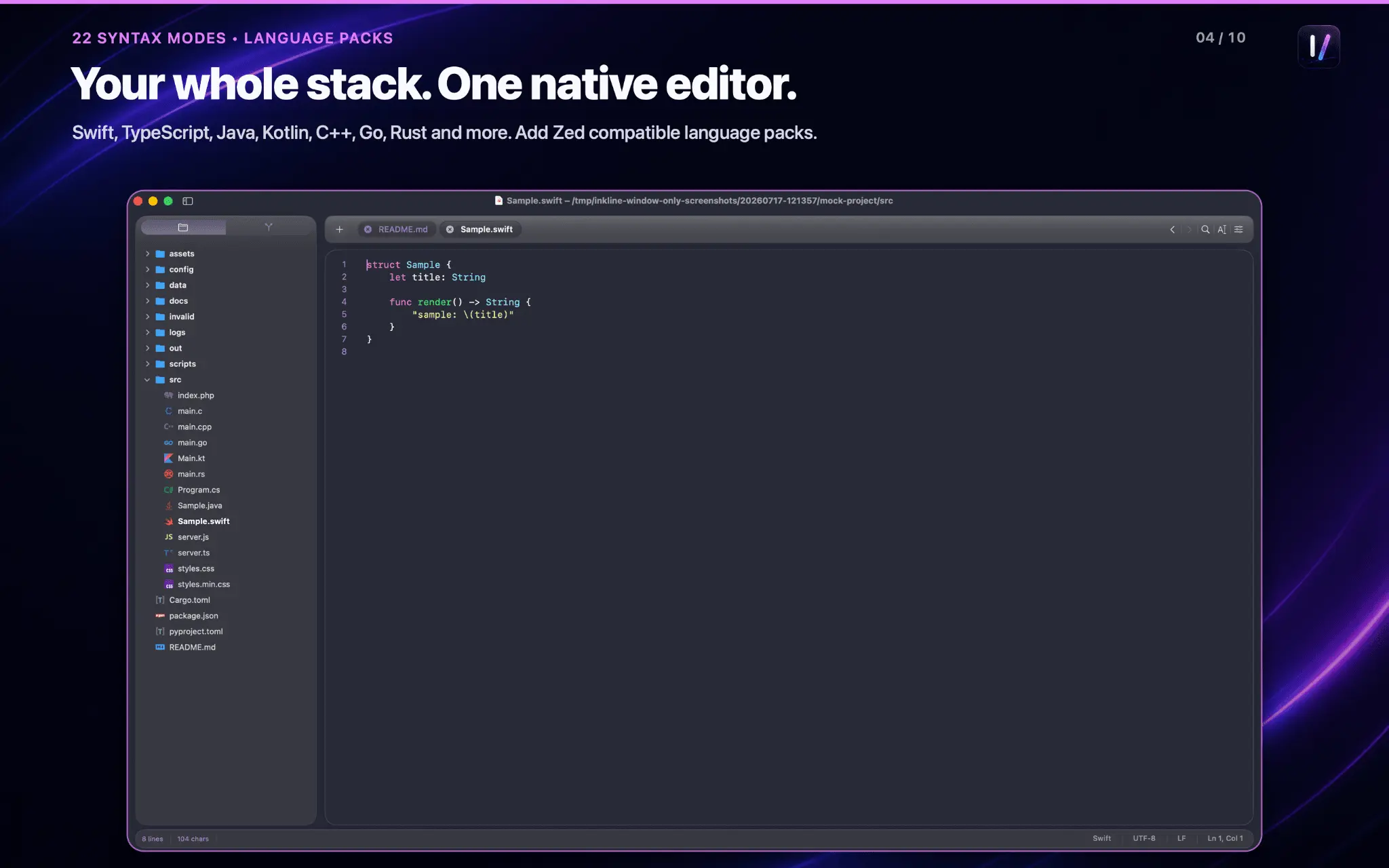Change line endings via LF status item
Image resolution: width=1389 pixels, height=868 pixels.
[1181, 838]
